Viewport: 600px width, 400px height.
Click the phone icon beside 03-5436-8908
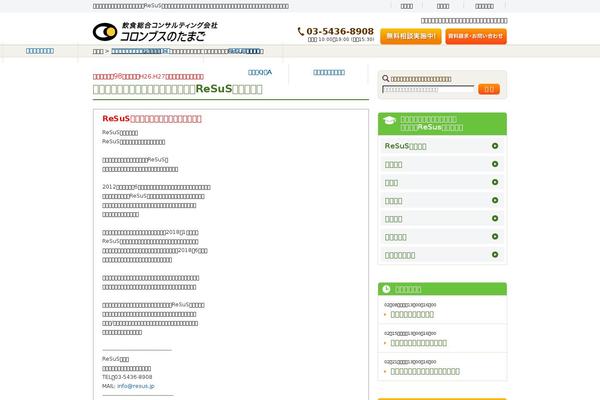click(x=301, y=32)
